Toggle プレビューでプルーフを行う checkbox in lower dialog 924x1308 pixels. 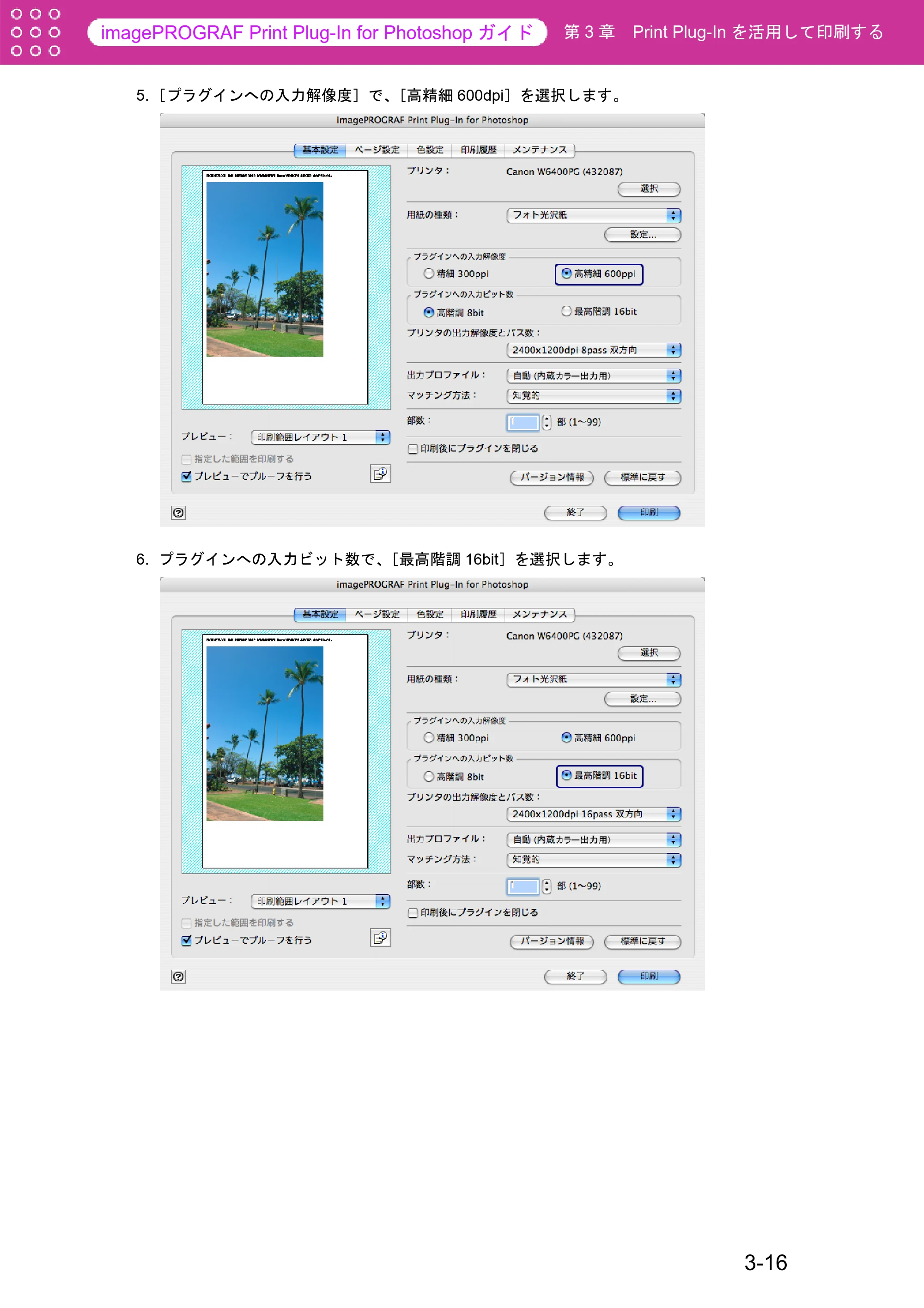tap(186, 941)
